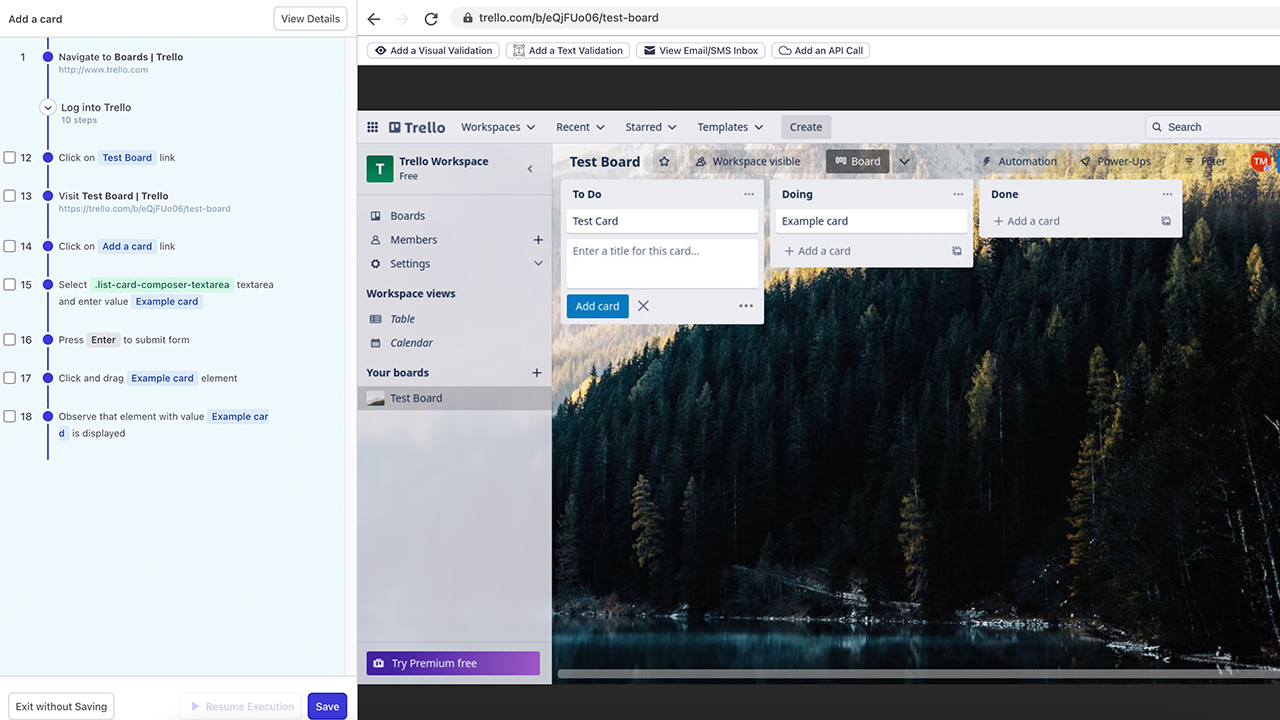The image size is (1280, 720).
Task: Click Add an API Call
Action: pyautogui.click(x=820, y=50)
